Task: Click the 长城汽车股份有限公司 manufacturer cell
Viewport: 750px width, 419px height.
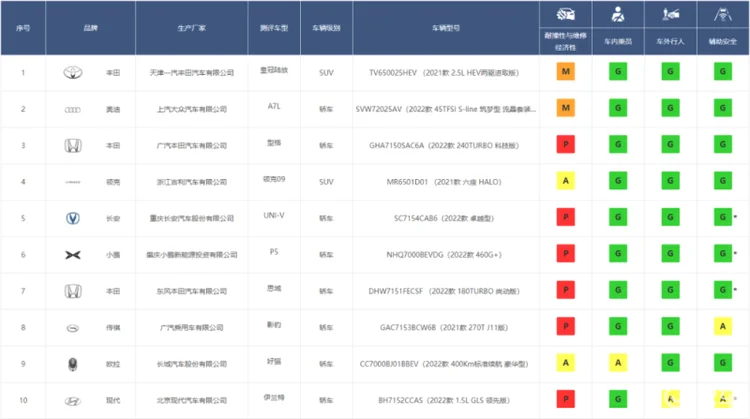Action: [x=191, y=364]
